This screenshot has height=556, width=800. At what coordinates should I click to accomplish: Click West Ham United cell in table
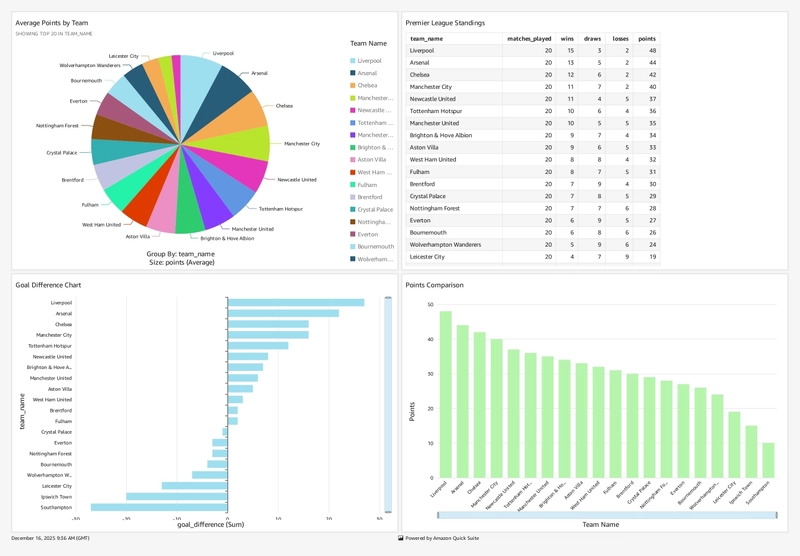pos(454,160)
